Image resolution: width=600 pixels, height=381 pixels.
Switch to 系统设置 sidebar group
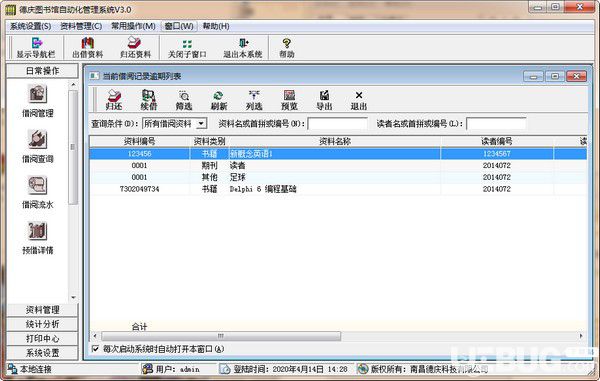[42, 353]
